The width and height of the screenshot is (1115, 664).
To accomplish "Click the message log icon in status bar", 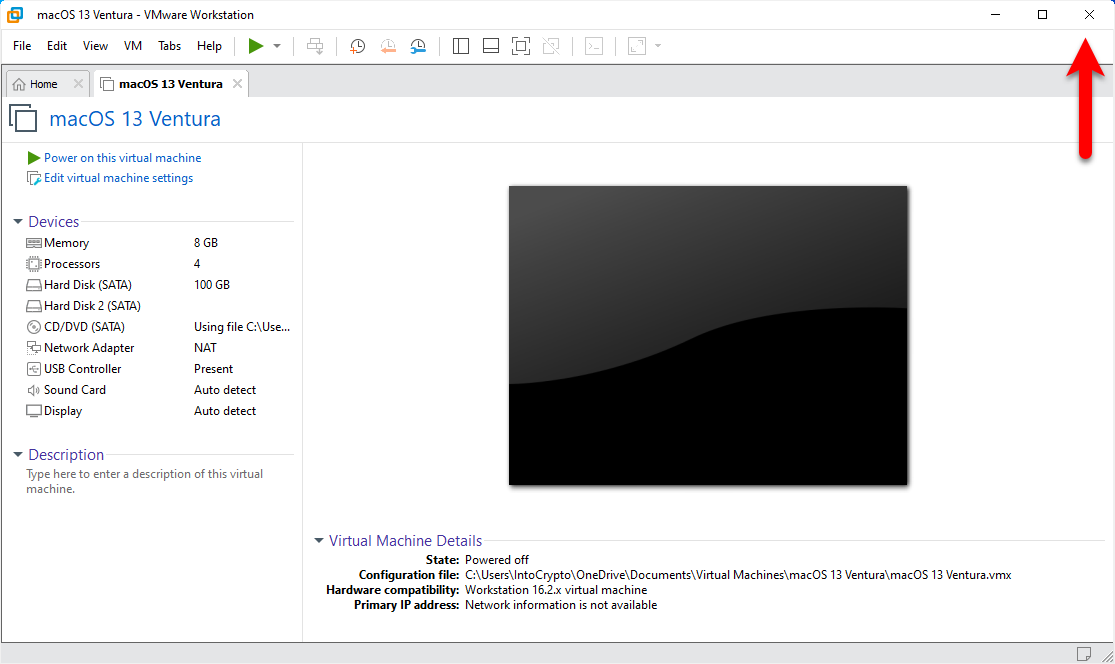I will point(1084,653).
